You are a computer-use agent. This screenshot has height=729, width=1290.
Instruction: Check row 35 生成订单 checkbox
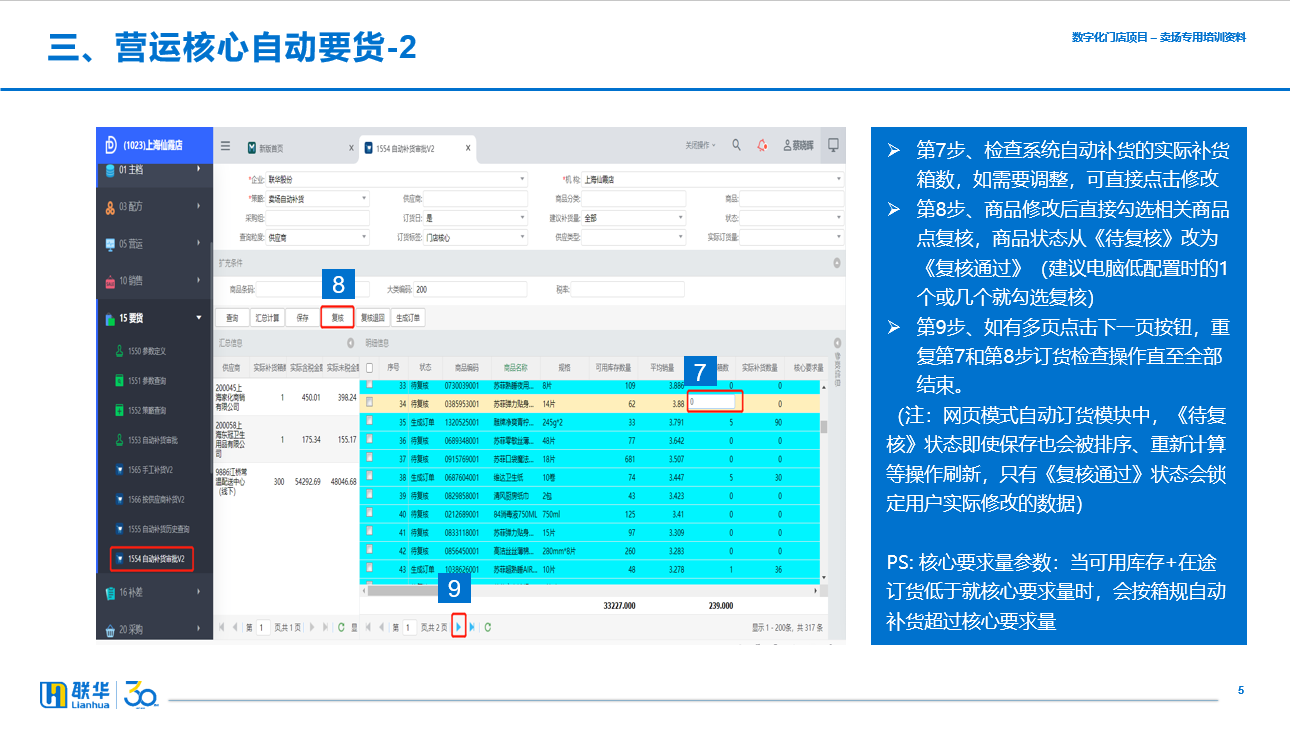(369, 422)
